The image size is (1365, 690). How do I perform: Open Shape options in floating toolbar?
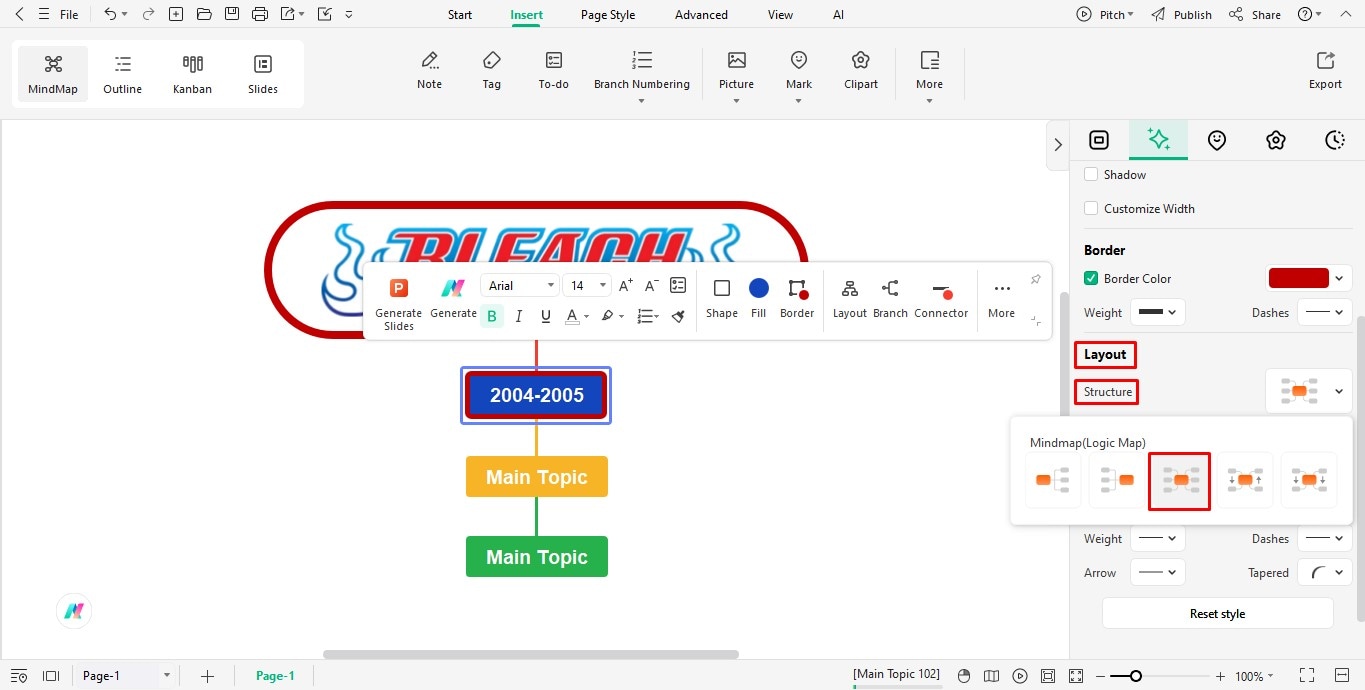(x=722, y=298)
